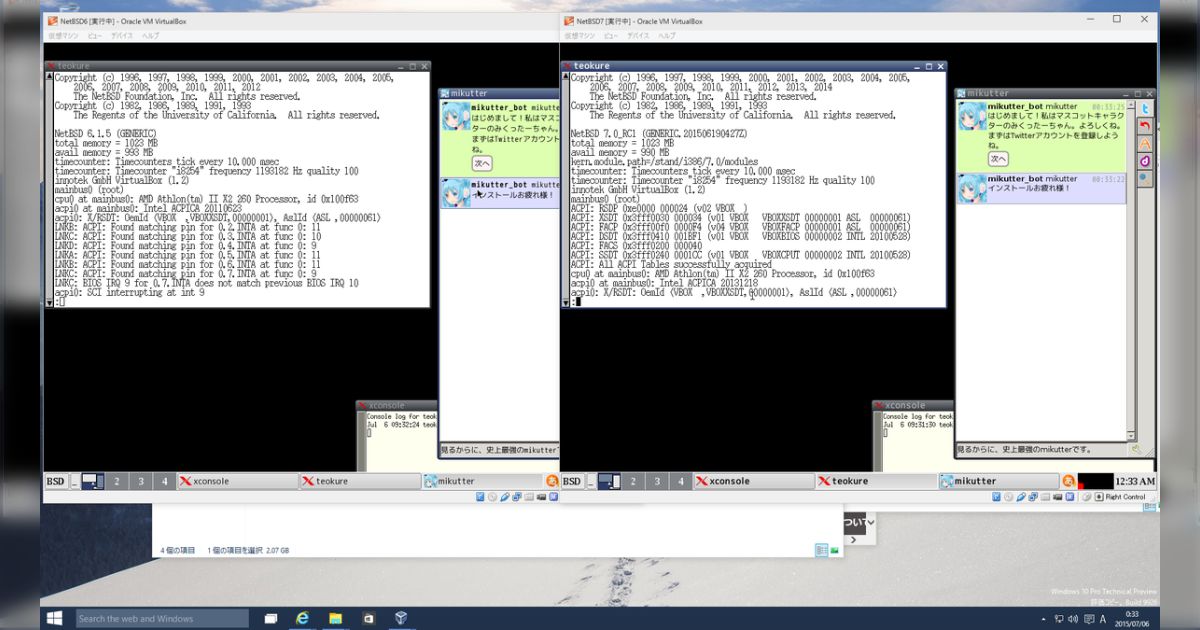
Task: Click scrollbar up arrow in NetBSD7 mikutter
Action: pos(1133,105)
